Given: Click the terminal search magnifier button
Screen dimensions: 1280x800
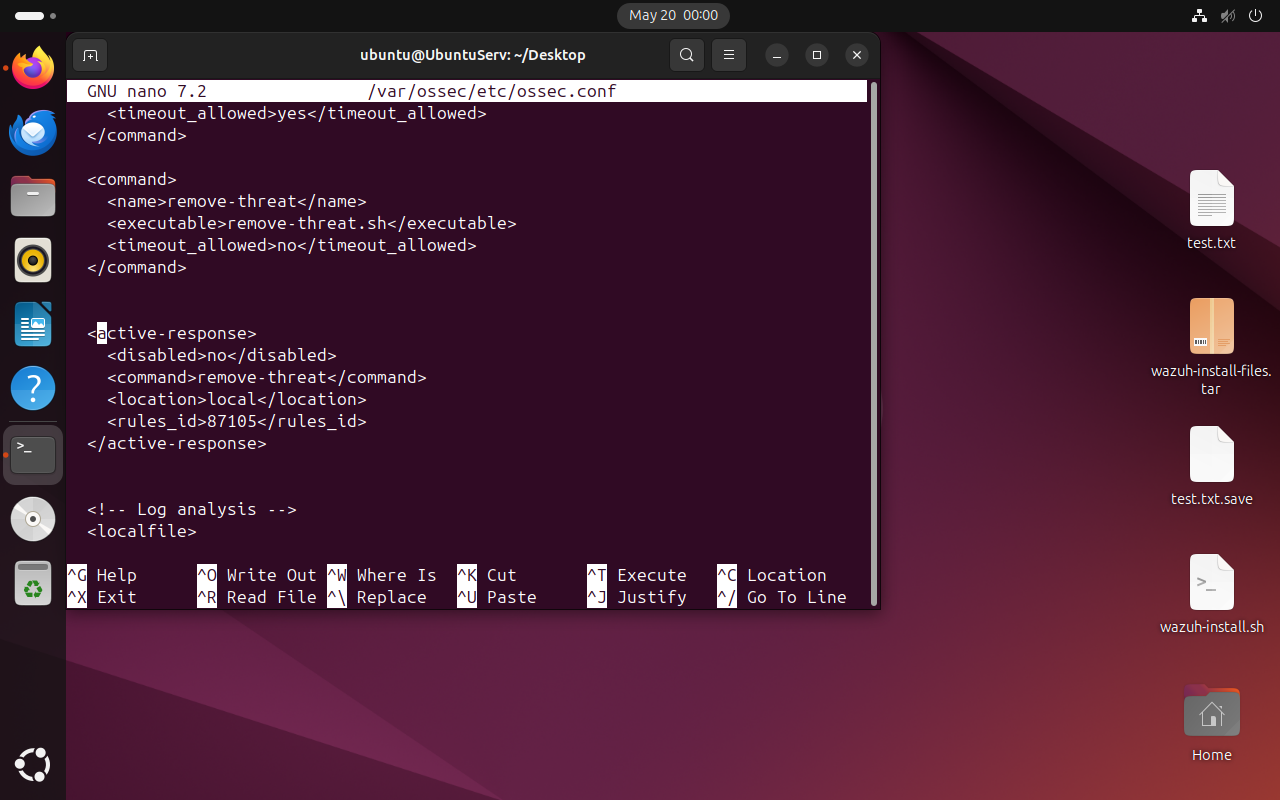Looking at the screenshot, I should pos(687,55).
